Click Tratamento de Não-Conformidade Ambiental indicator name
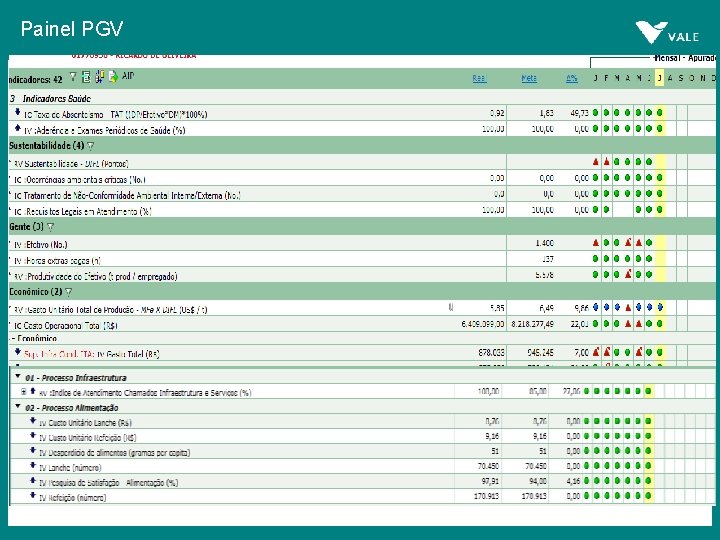Viewport: 720px width, 540px height. tap(127, 196)
